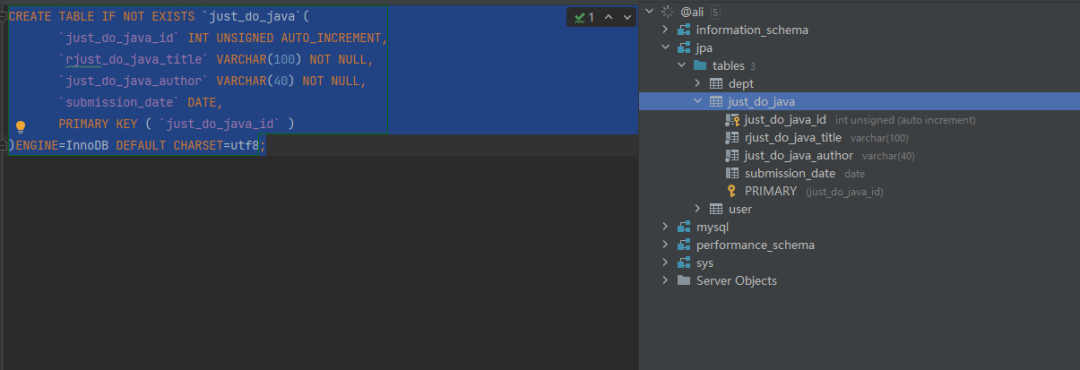Expand the performance_schema node
This screenshot has height=370, width=1080.
tap(665, 245)
